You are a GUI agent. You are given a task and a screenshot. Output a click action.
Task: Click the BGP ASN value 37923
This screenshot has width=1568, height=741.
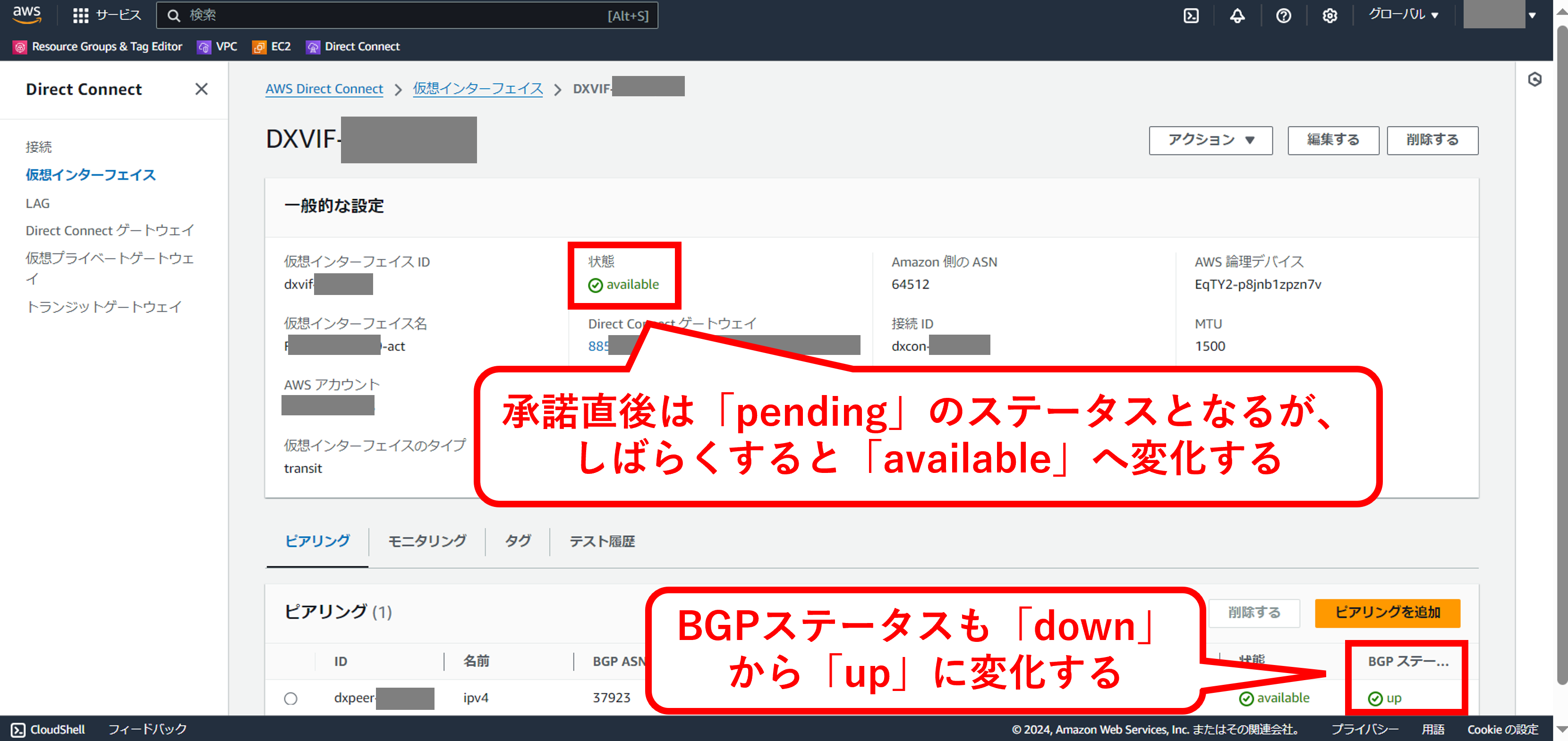point(611,699)
